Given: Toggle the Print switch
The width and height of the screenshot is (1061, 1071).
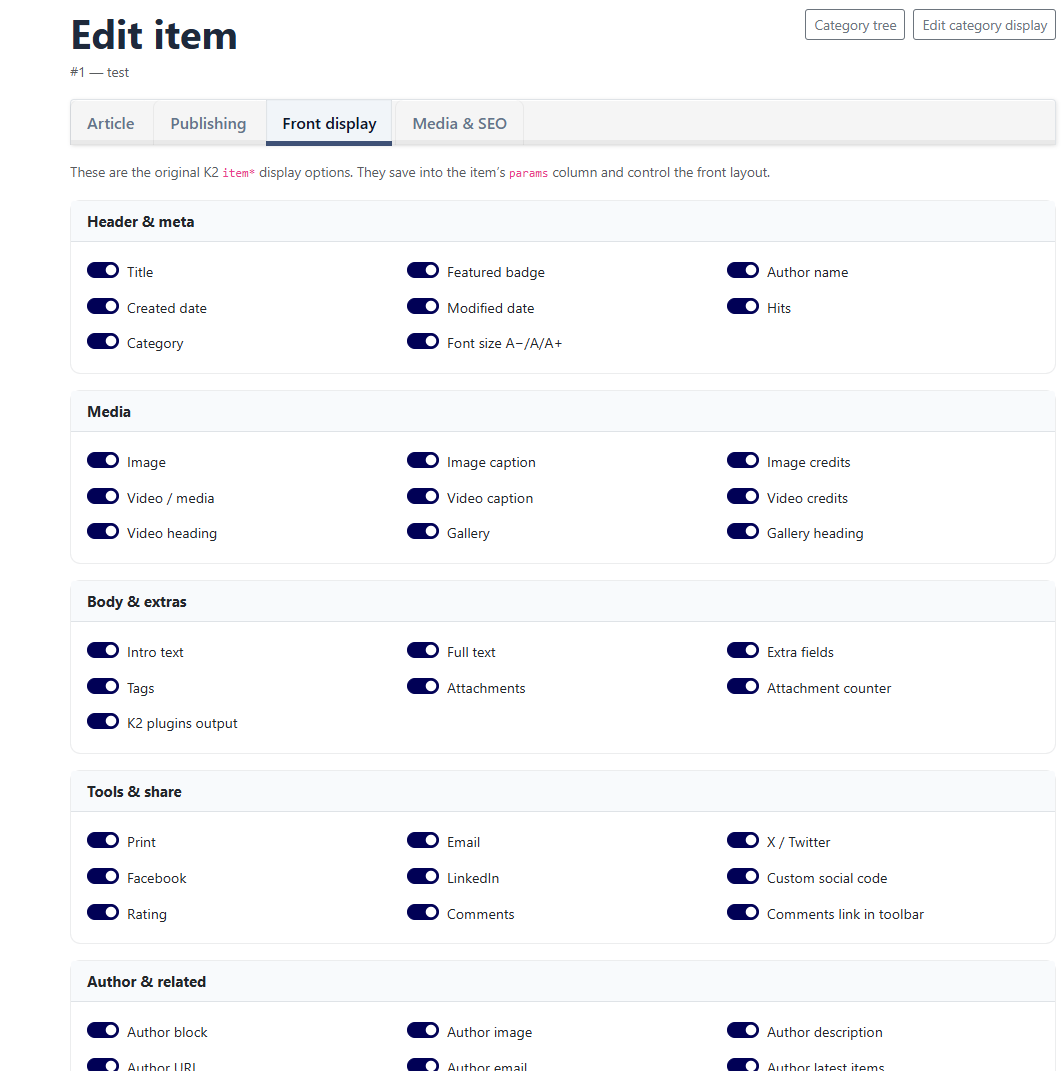Looking at the screenshot, I should (x=103, y=840).
